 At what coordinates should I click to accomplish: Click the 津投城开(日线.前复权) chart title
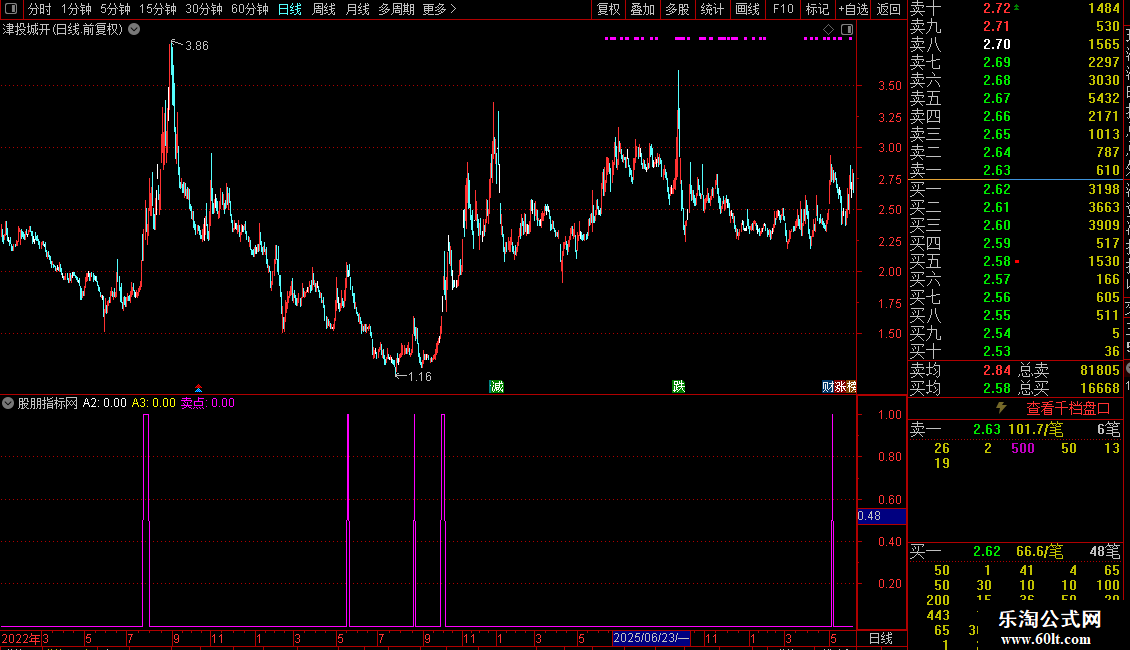click(63, 30)
